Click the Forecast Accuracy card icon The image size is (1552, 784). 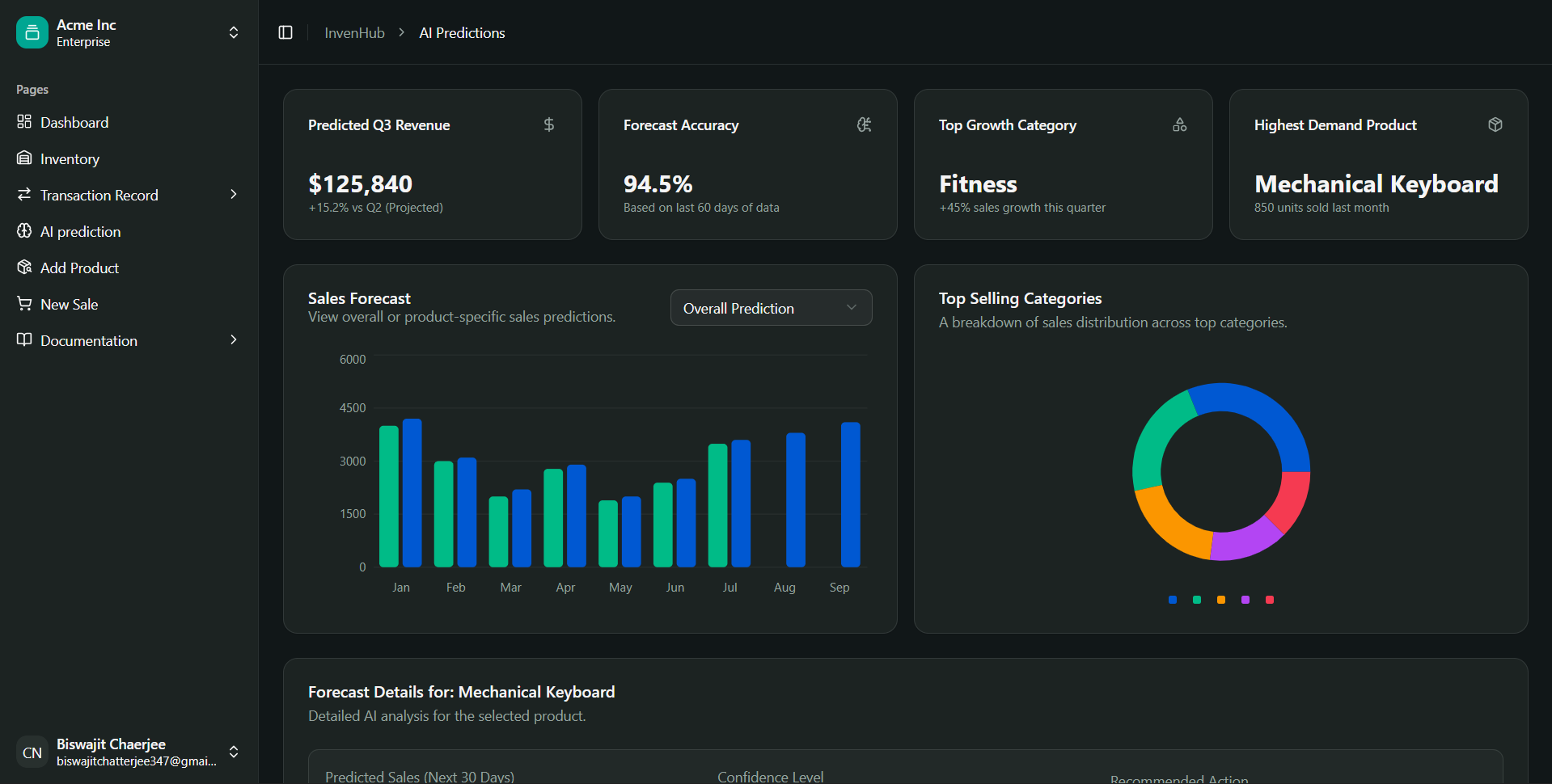point(864,124)
